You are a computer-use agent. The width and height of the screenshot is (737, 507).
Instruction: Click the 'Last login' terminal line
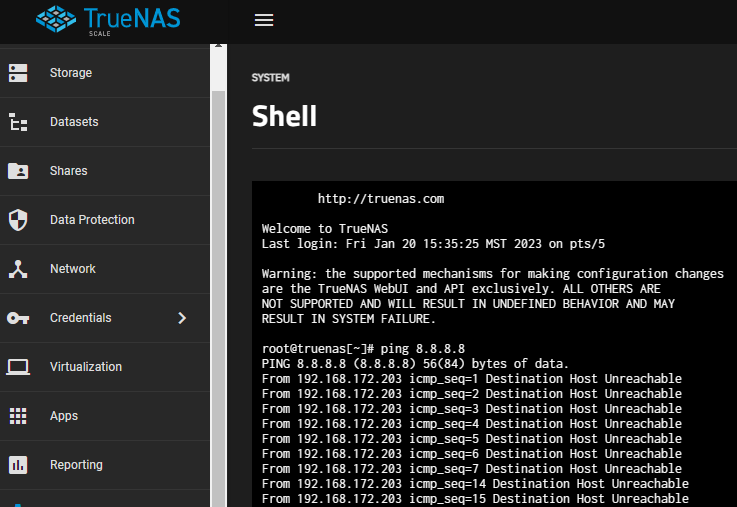tap(433, 244)
